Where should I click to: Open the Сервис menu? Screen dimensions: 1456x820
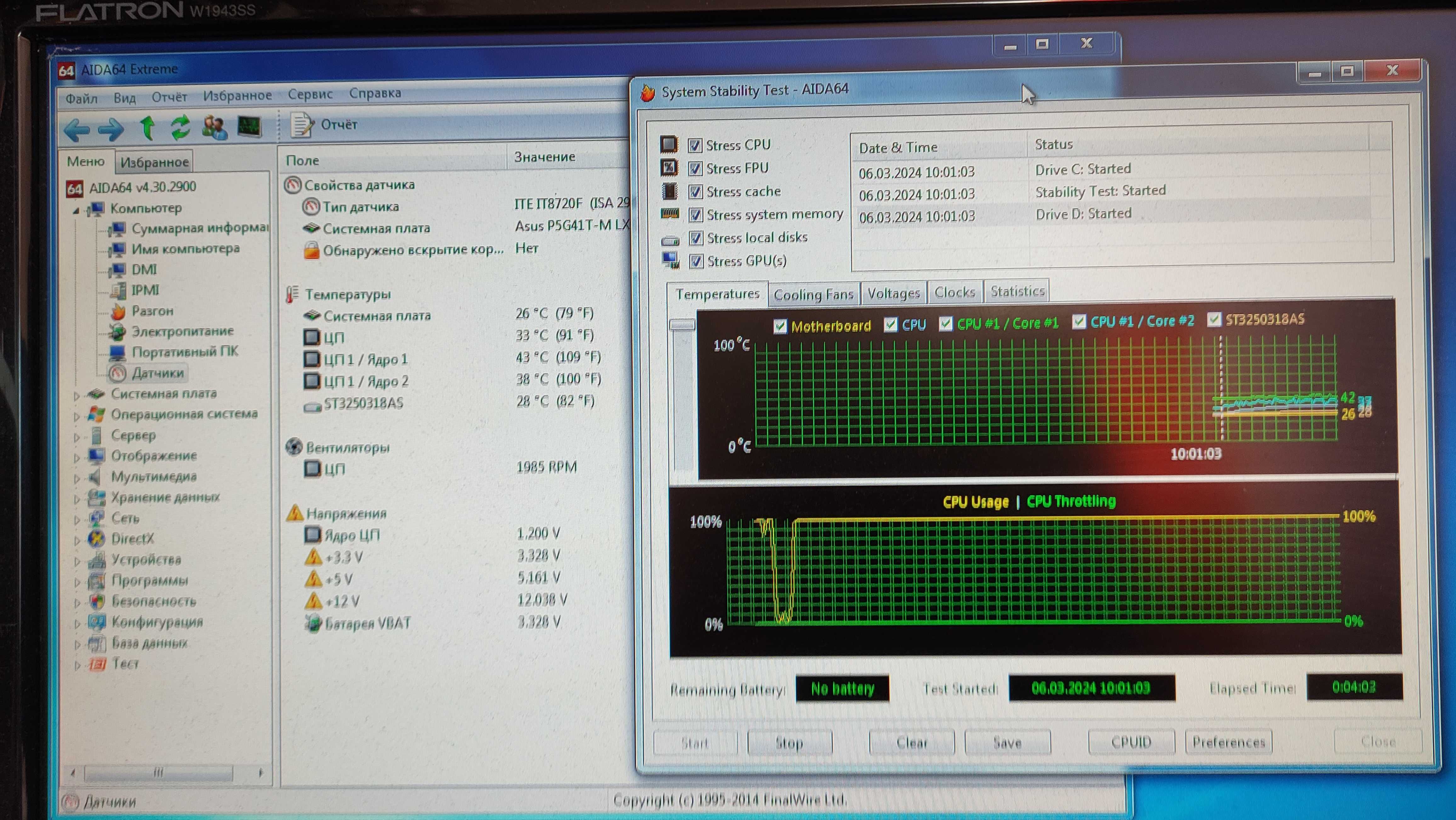[310, 94]
